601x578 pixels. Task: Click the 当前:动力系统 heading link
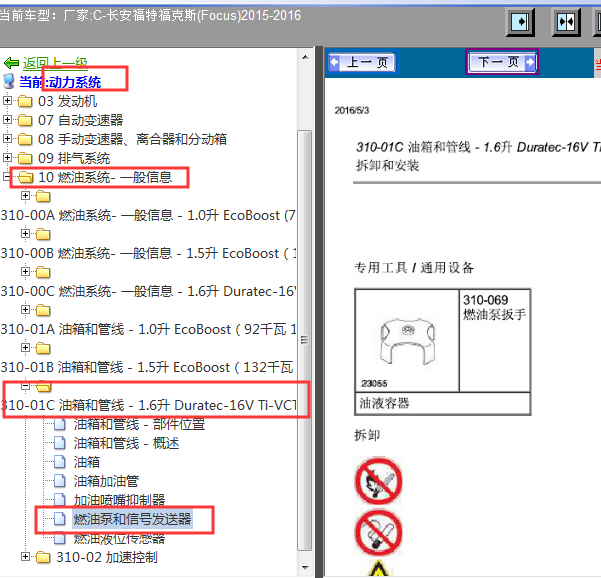[60, 82]
